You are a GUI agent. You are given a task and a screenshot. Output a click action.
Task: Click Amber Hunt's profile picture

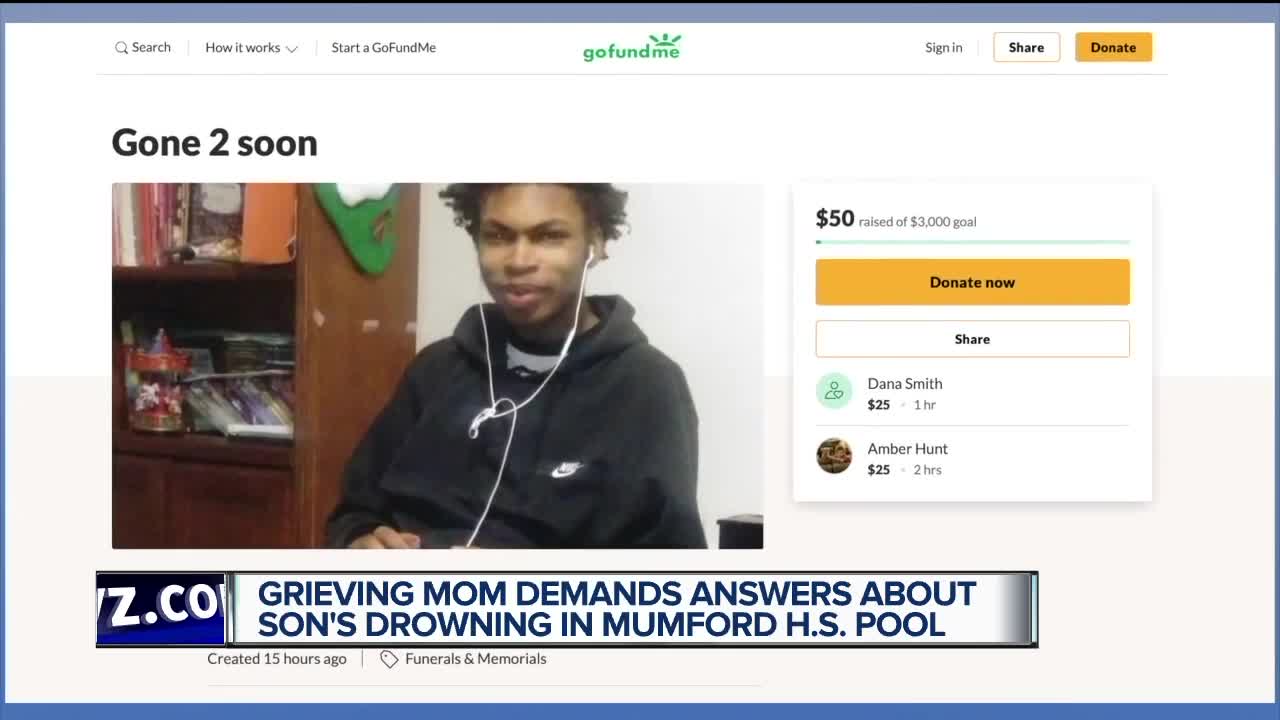(834, 456)
